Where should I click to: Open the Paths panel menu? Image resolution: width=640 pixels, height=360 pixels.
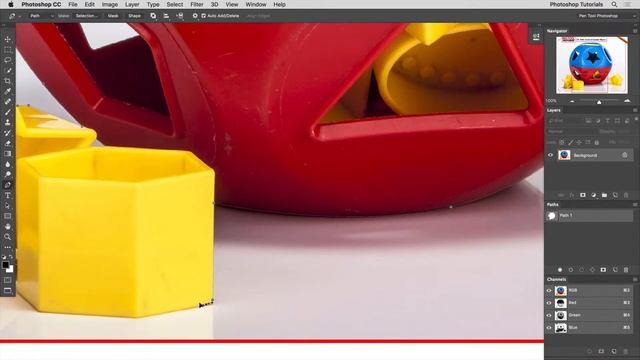[635, 204]
